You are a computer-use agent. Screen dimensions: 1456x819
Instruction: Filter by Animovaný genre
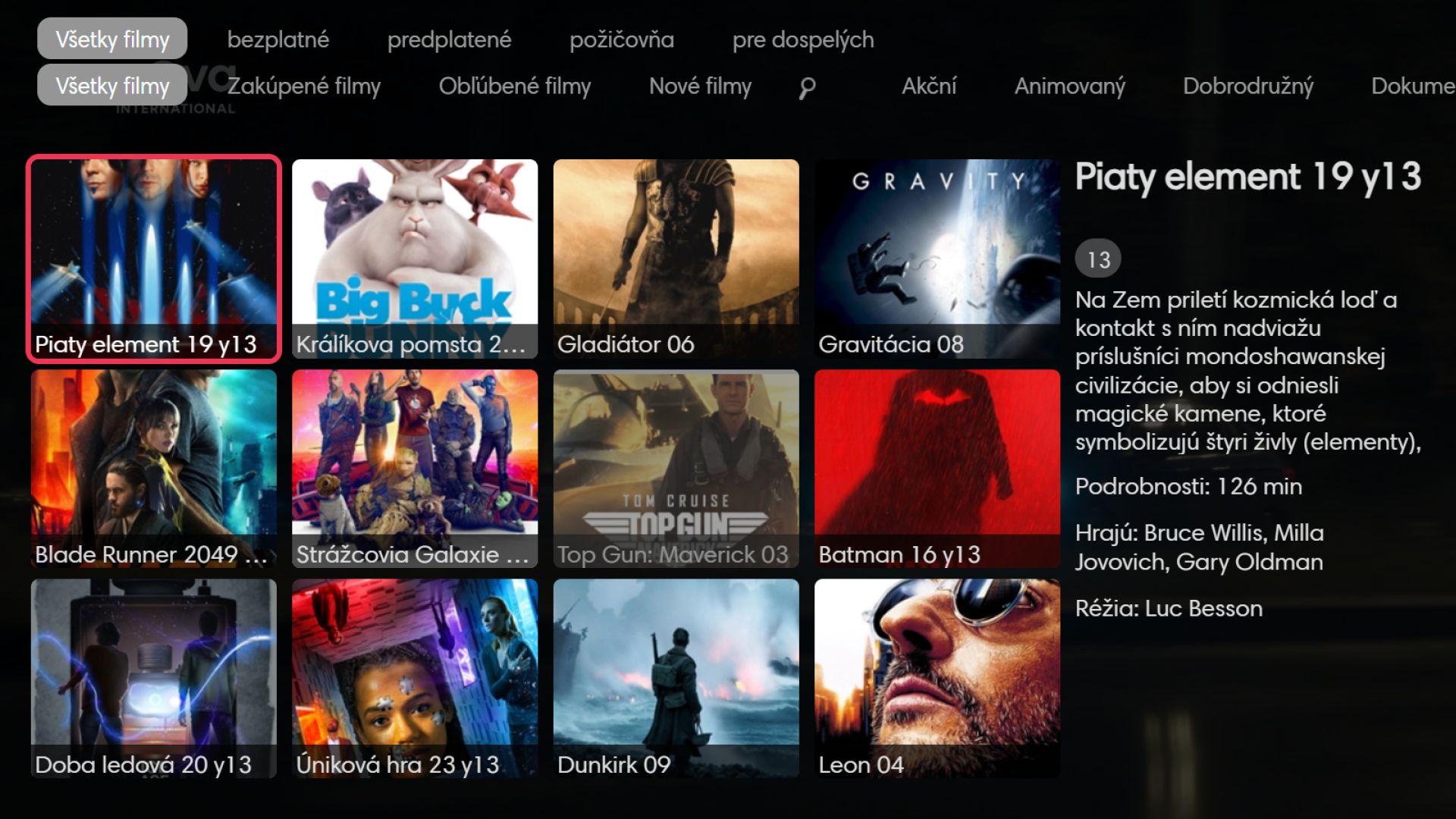[x=1070, y=86]
